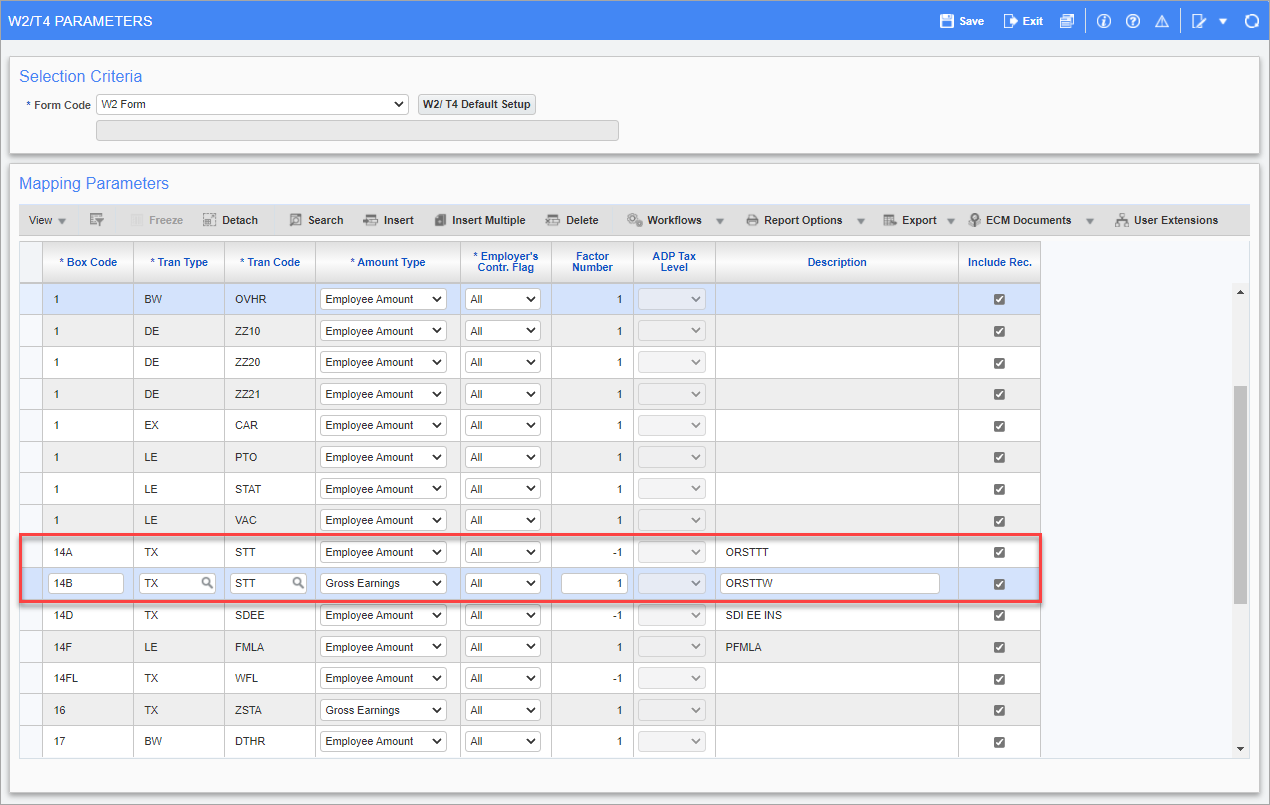The image size is (1270, 805).
Task: Open the Form Code dropdown
Action: [399, 104]
